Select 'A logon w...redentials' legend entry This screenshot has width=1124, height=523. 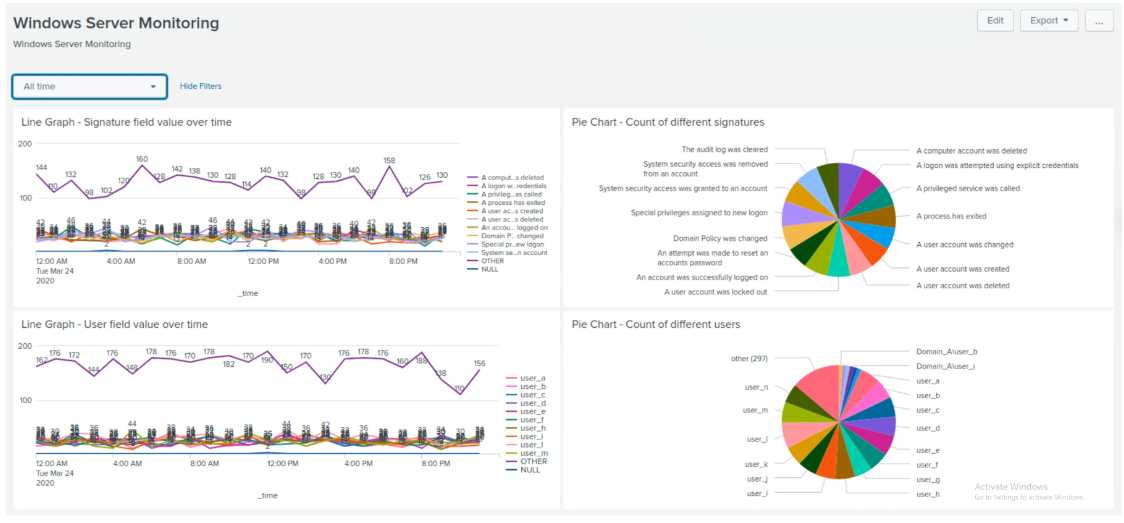click(x=505, y=186)
